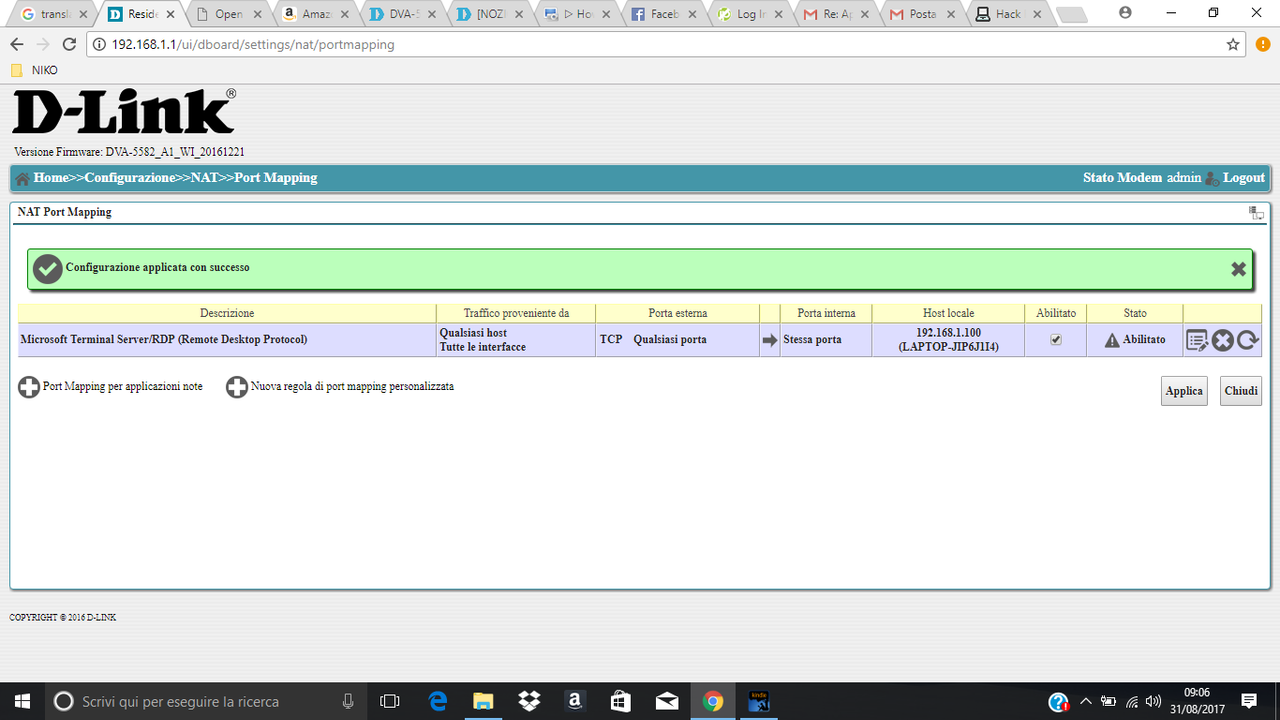The width and height of the screenshot is (1280, 720).
Task: Refresh the RDP port mapping rule
Action: (x=1246, y=340)
